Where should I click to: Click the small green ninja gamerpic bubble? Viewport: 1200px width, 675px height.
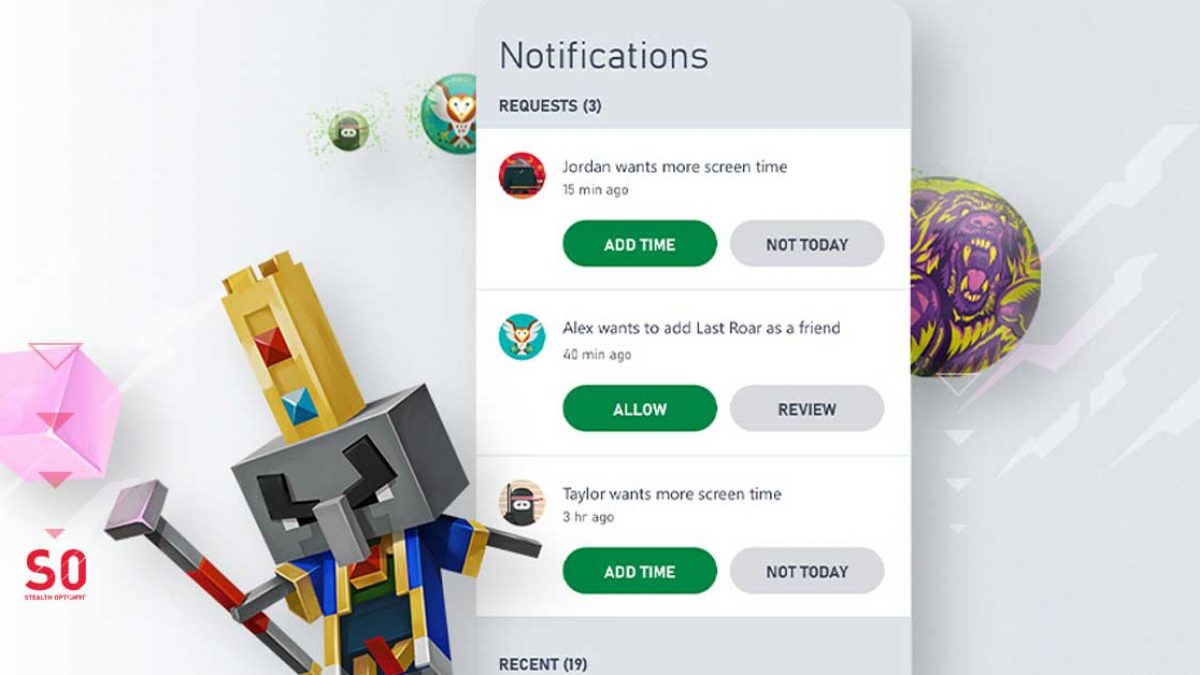[348, 132]
